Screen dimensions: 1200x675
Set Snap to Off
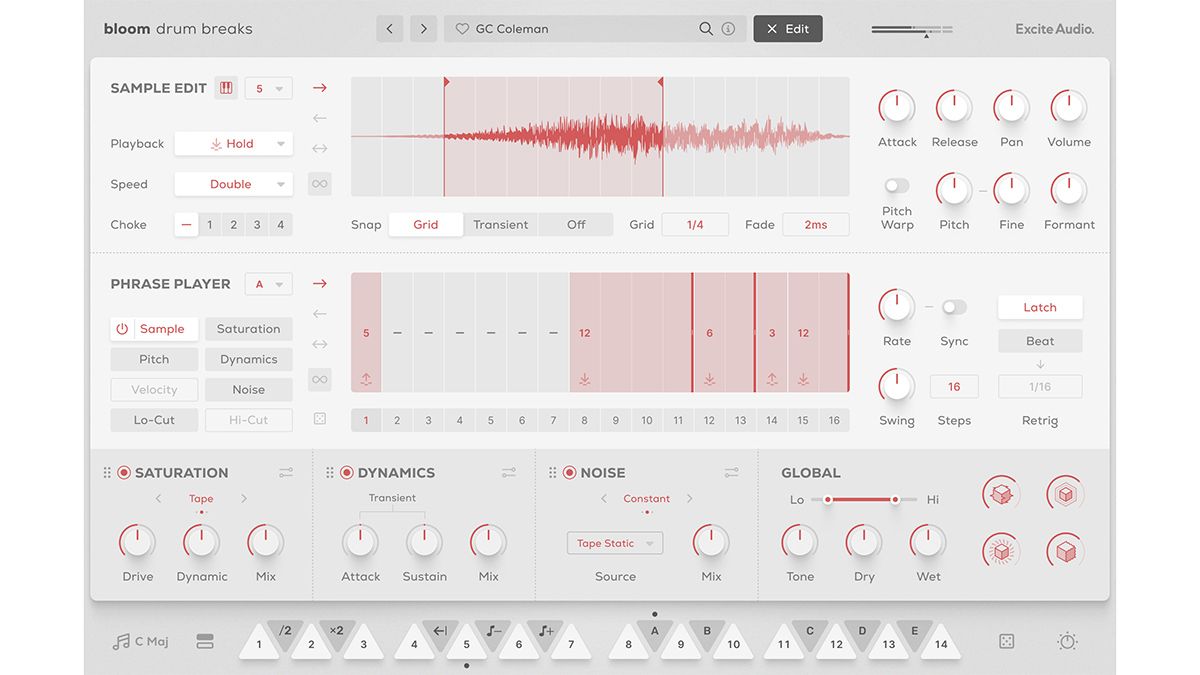(x=576, y=225)
